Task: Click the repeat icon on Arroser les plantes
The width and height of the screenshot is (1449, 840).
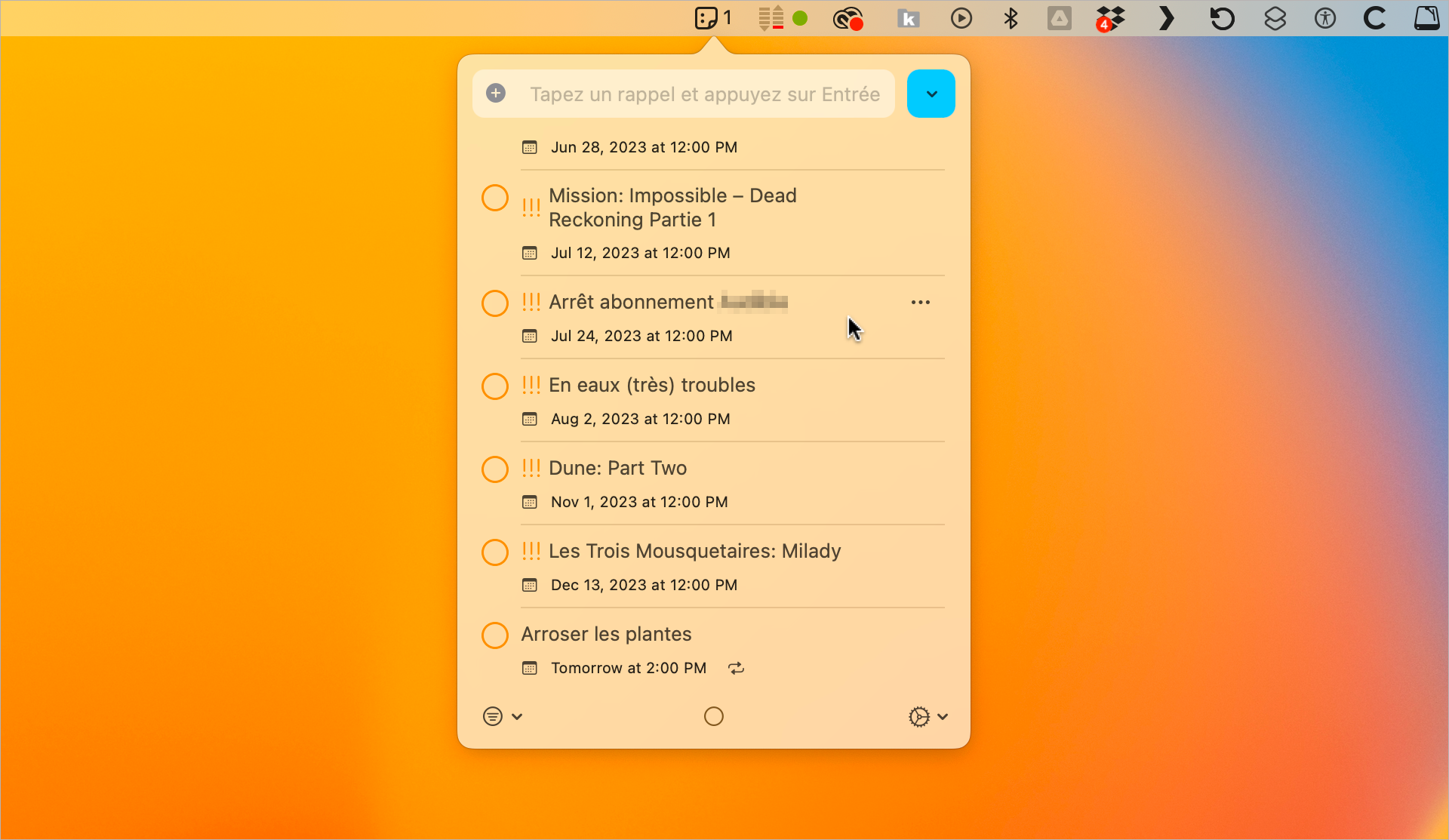Action: coord(736,668)
